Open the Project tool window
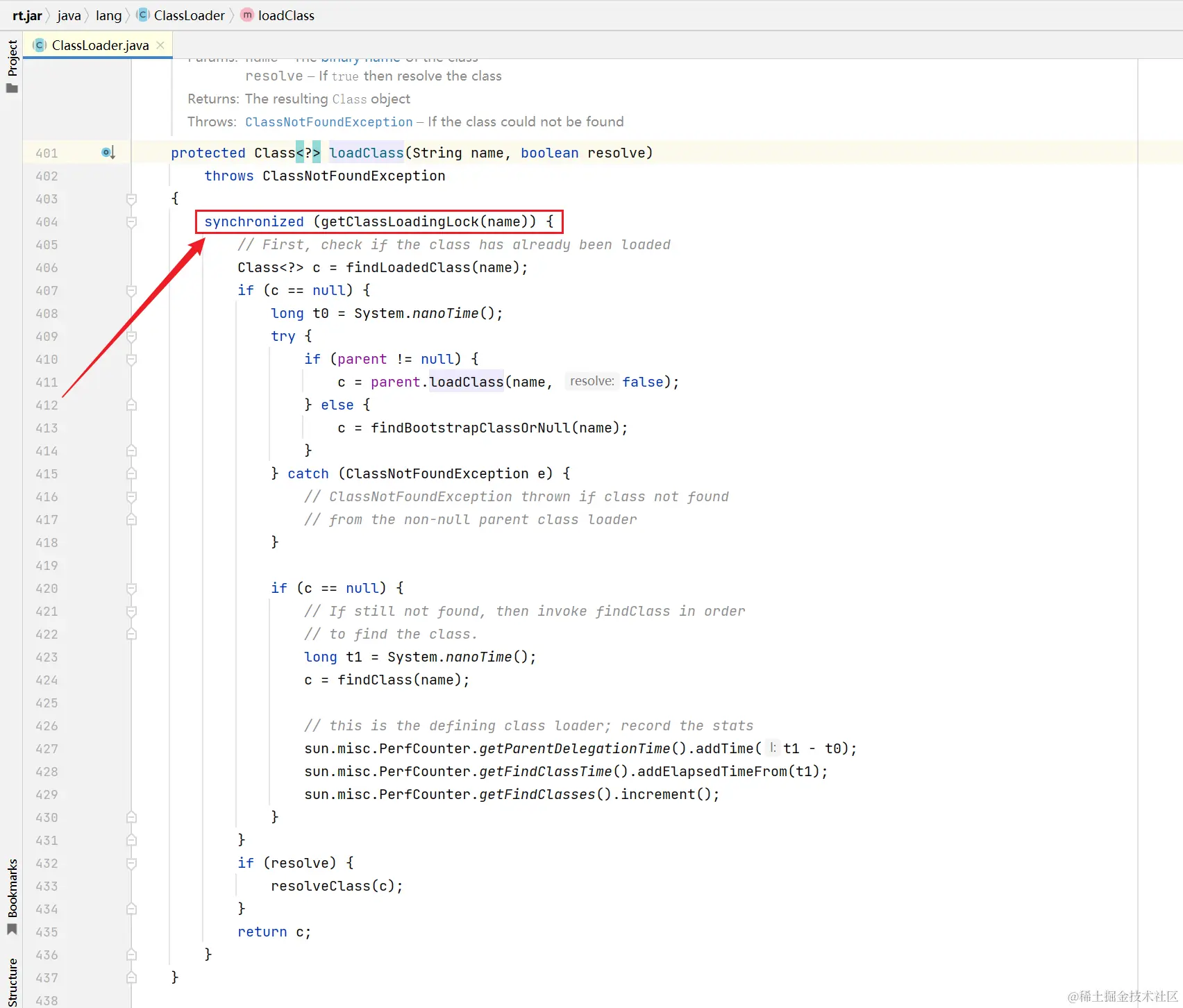 tap(12, 58)
